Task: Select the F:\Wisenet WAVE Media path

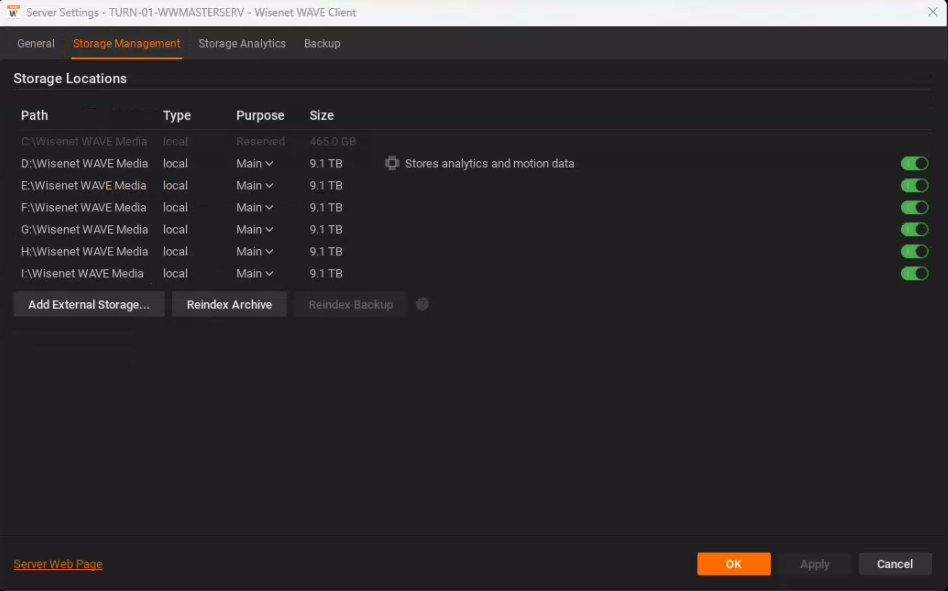Action: [x=83, y=207]
